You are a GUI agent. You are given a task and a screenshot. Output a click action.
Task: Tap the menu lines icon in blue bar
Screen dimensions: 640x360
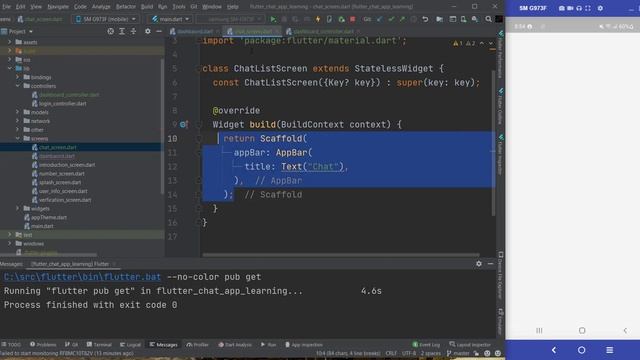click(609, 350)
